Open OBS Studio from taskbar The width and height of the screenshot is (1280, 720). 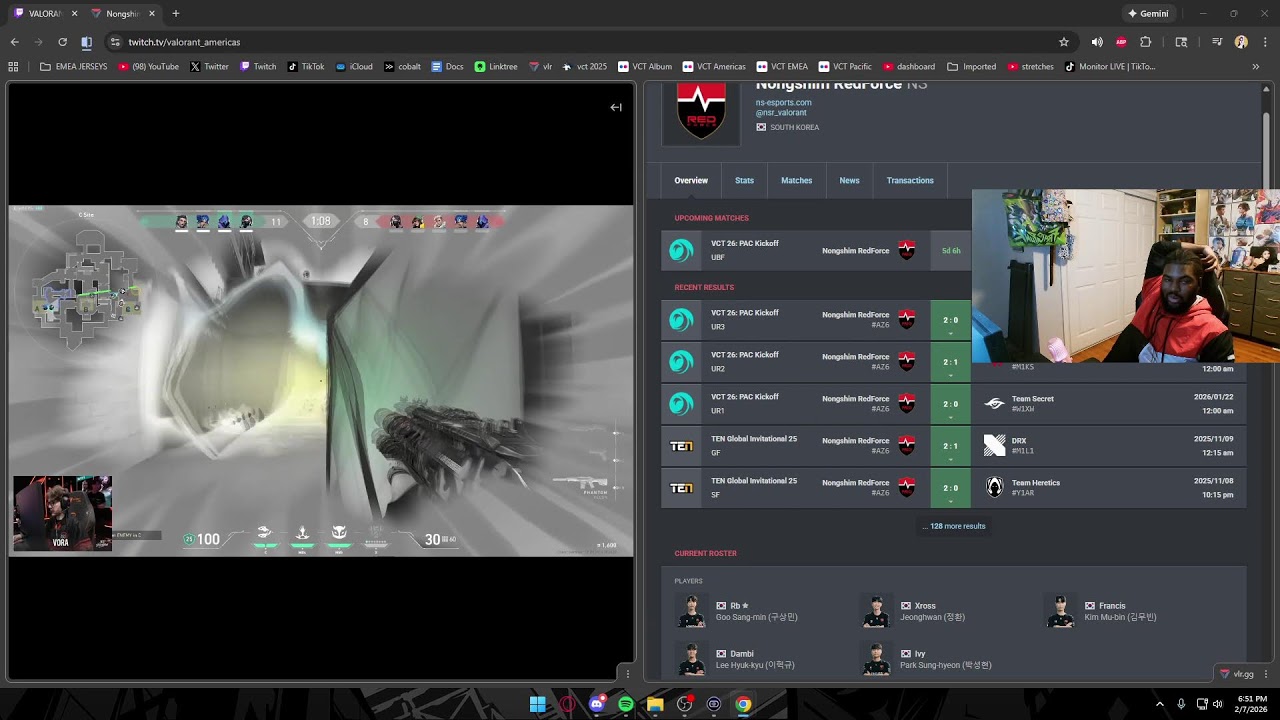685,704
